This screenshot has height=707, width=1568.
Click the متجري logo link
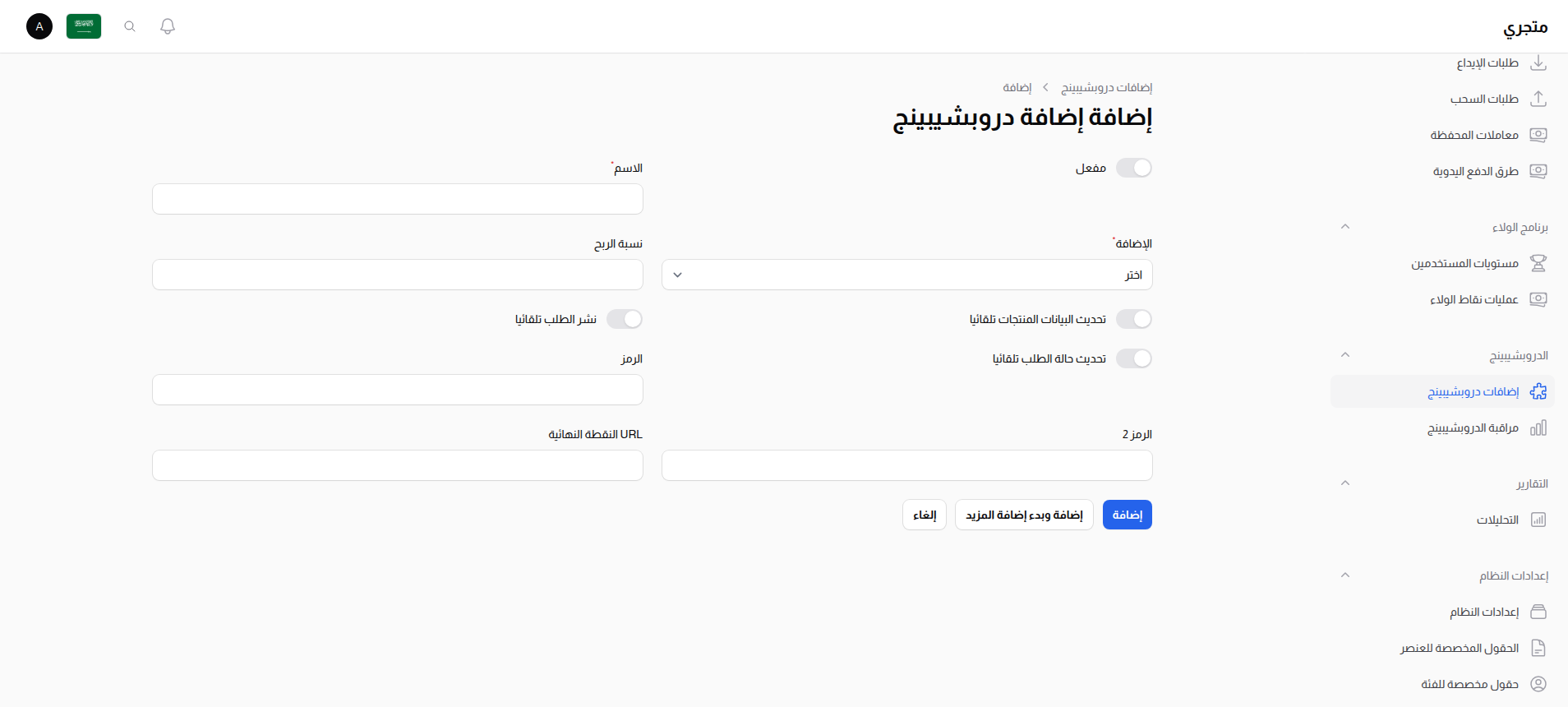point(1525,27)
